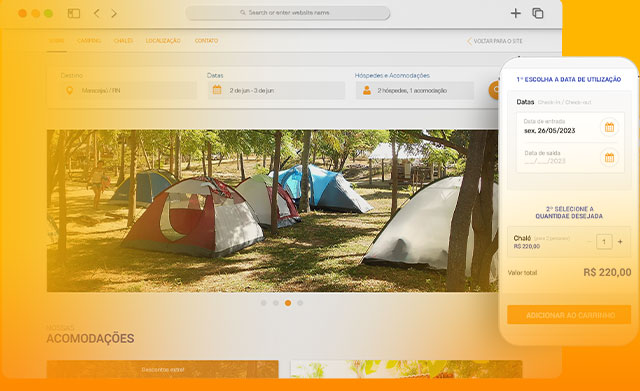The image size is (640, 391).
Task: Open a new browser tab with plus icon
Action: coord(516,13)
